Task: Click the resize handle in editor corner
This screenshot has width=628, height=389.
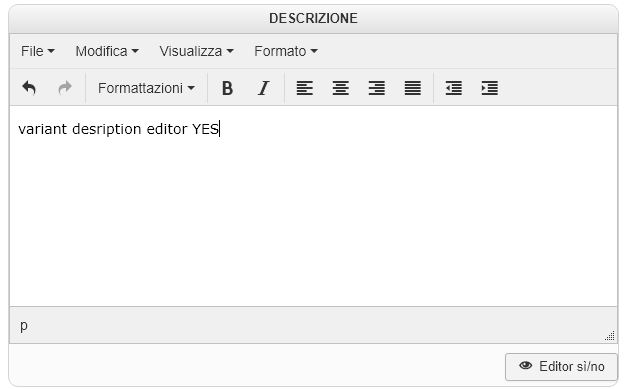Action: [610, 336]
